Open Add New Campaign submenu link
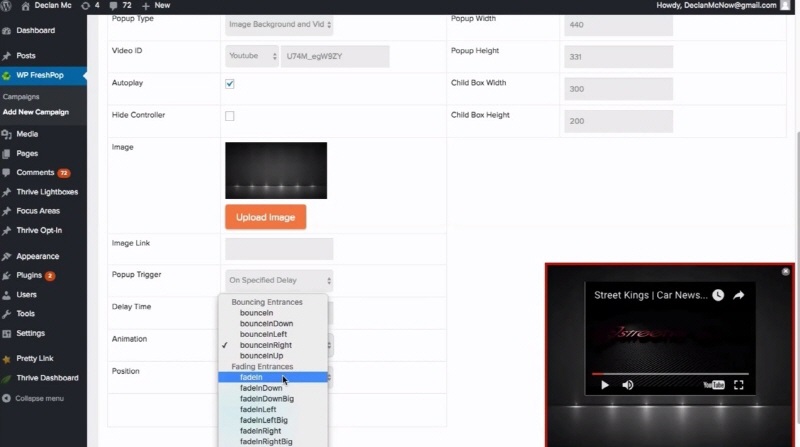 tap(36, 112)
